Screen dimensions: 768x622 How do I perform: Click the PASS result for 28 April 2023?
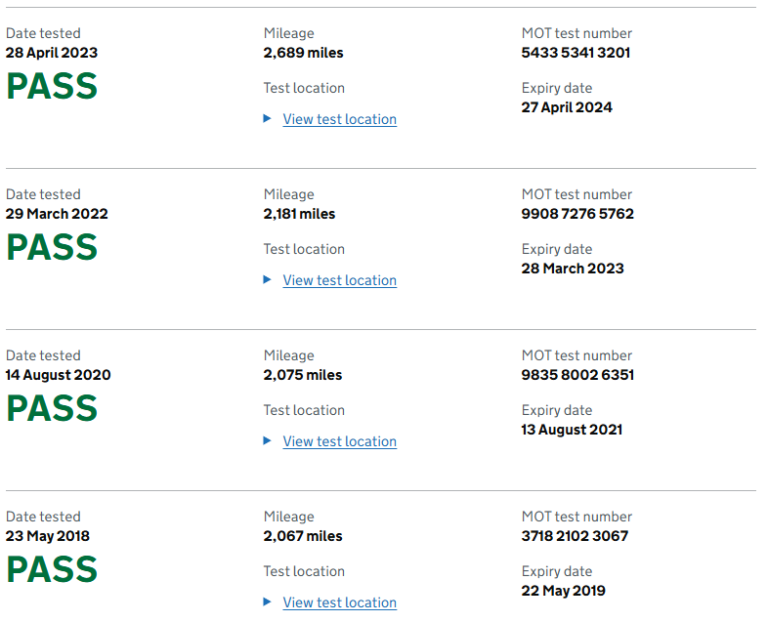click(x=52, y=86)
